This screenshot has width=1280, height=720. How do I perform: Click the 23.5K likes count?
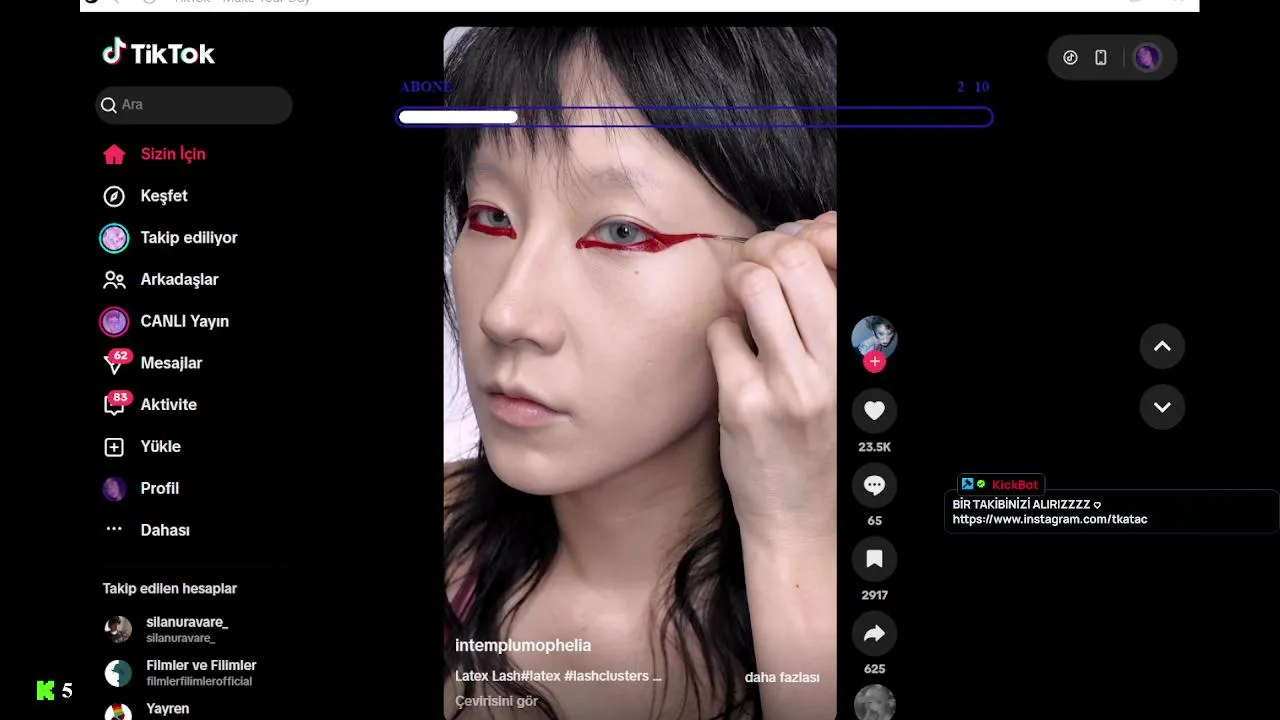874,447
